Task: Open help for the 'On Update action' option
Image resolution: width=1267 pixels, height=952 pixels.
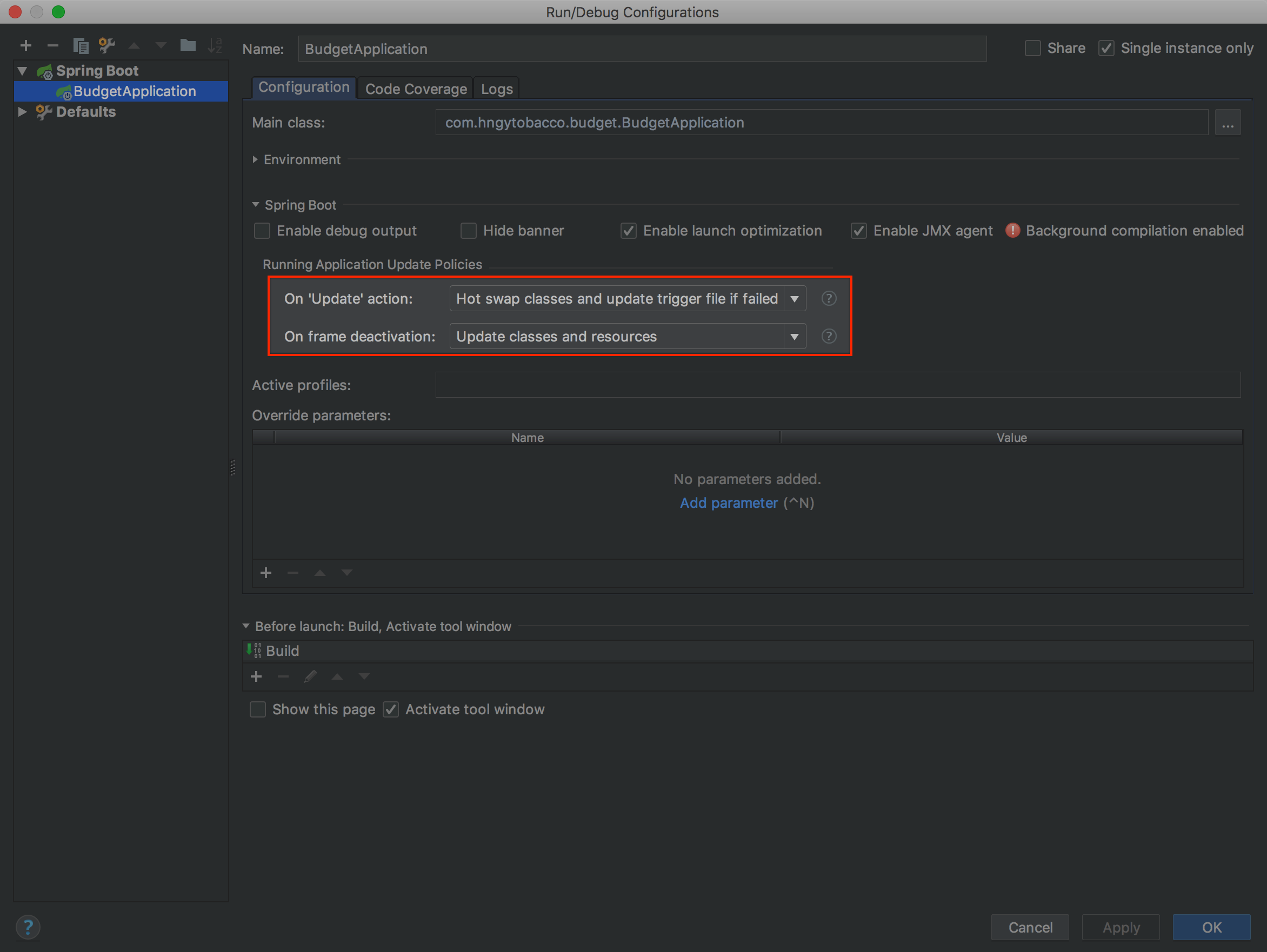Action: pyautogui.click(x=828, y=298)
